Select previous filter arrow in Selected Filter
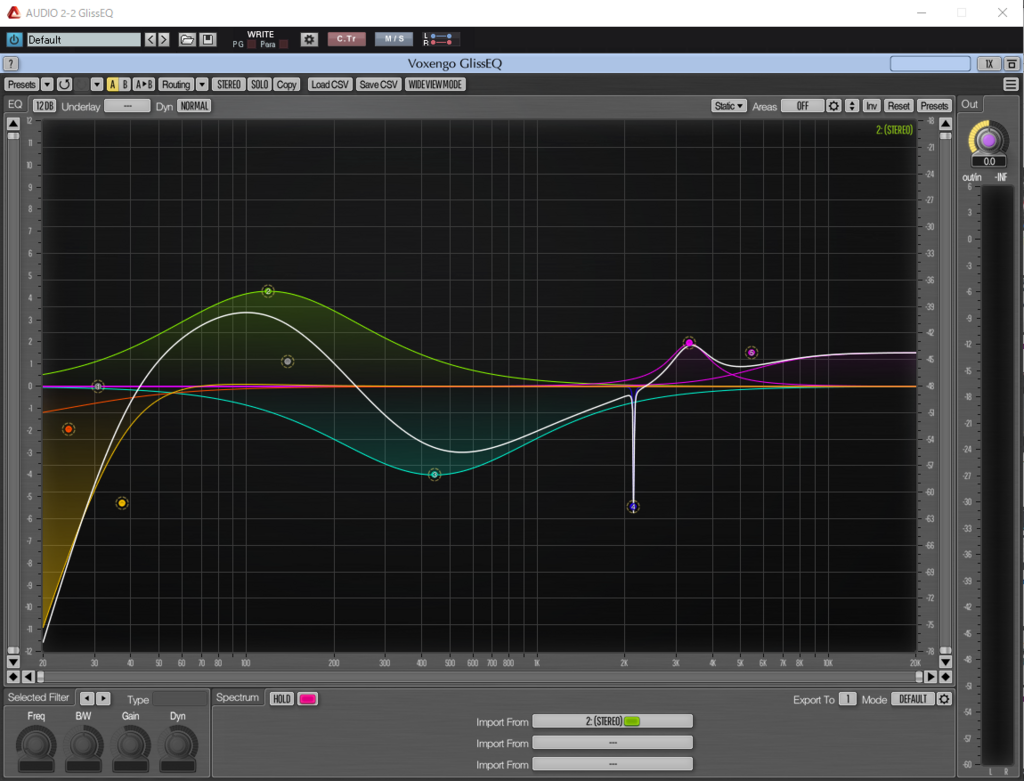Image resolution: width=1024 pixels, height=781 pixels. pyautogui.click(x=86, y=698)
